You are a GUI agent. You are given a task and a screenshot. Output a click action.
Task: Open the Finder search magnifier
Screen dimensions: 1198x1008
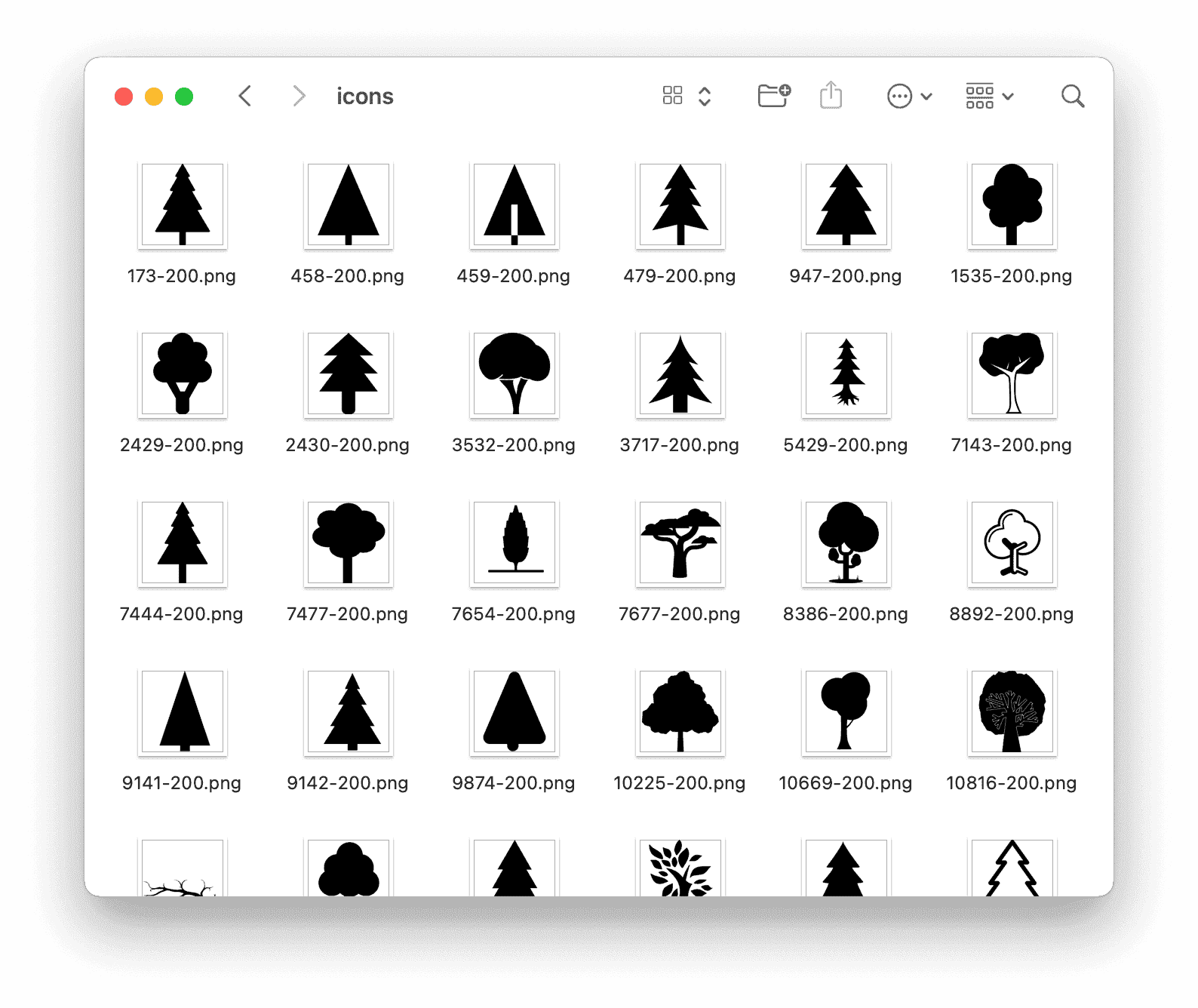(1072, 96)
